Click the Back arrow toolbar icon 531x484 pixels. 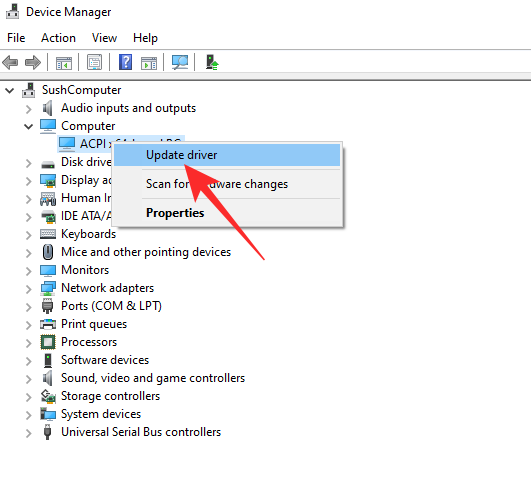pyautogui.click(x=10, y=63)
